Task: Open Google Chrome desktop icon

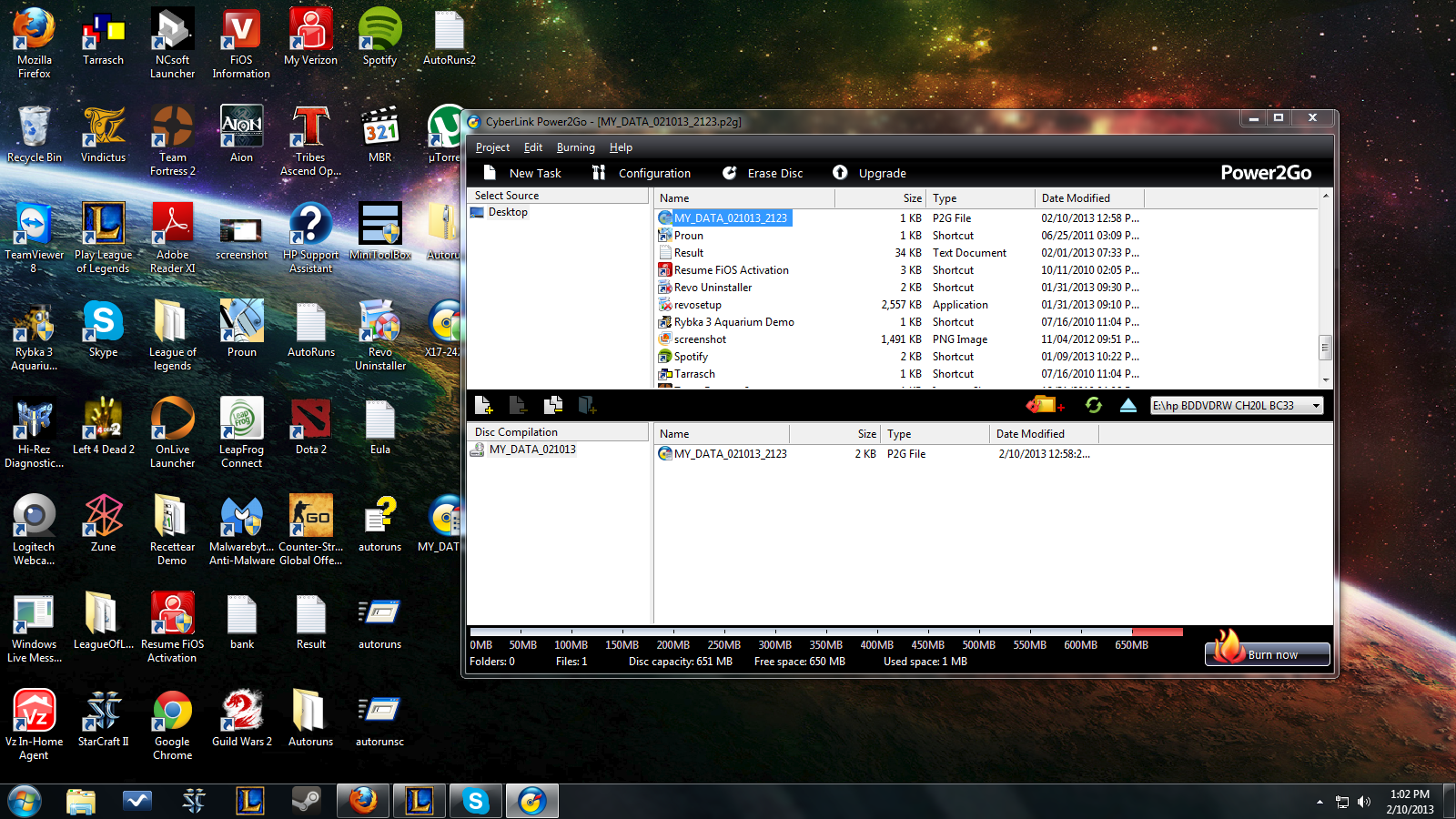Action: (x=172, y=724)
